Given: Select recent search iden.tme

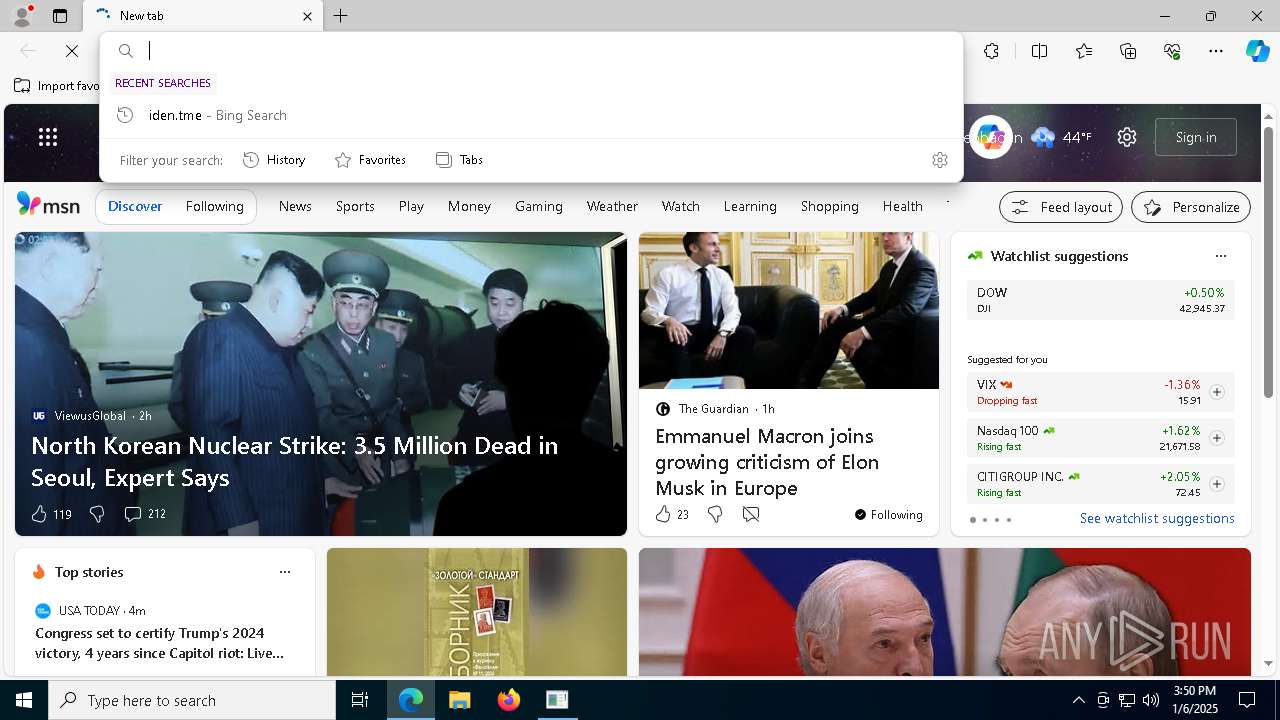Looking at the screenshot, I should (x=531, y=115).
